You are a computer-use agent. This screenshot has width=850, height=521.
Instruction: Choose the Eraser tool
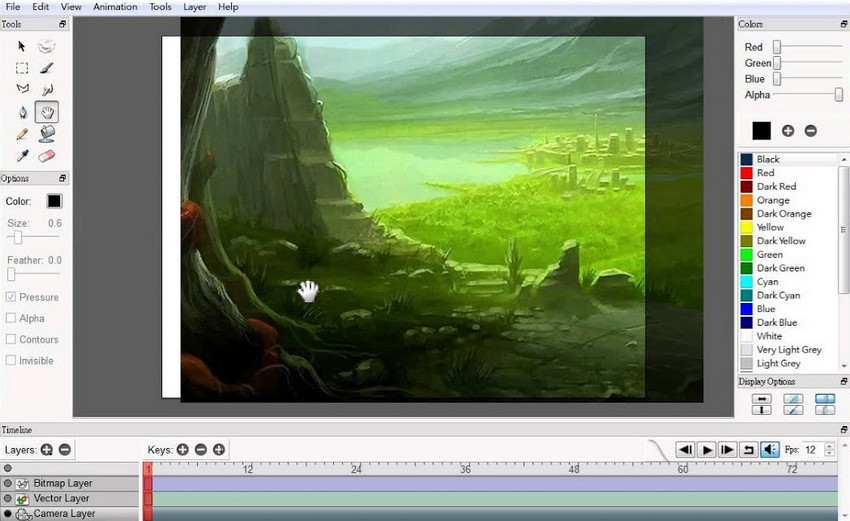tap(47, 156)
